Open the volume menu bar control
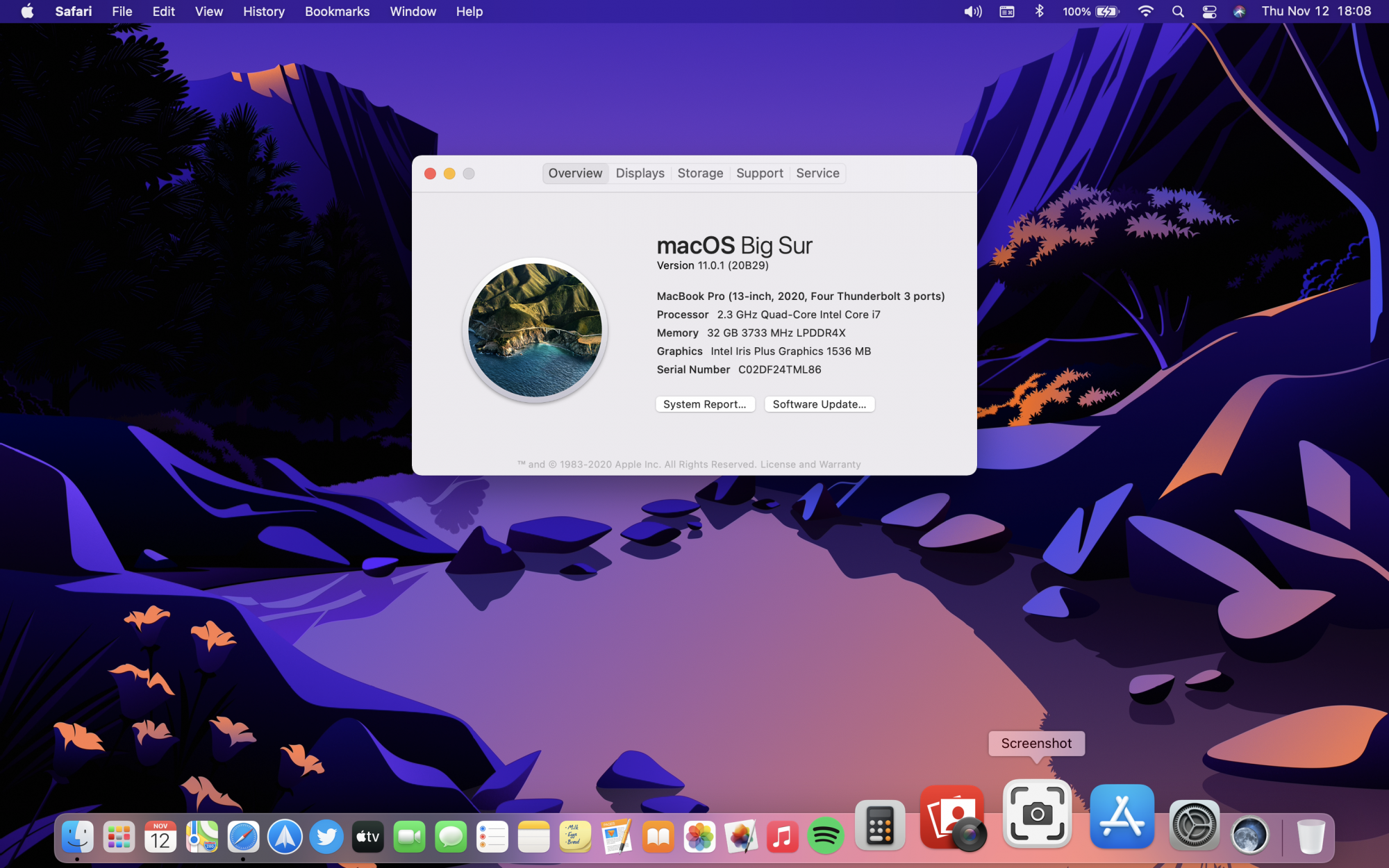This screenshot has width=1389, height=868. [x=973, y=12]
